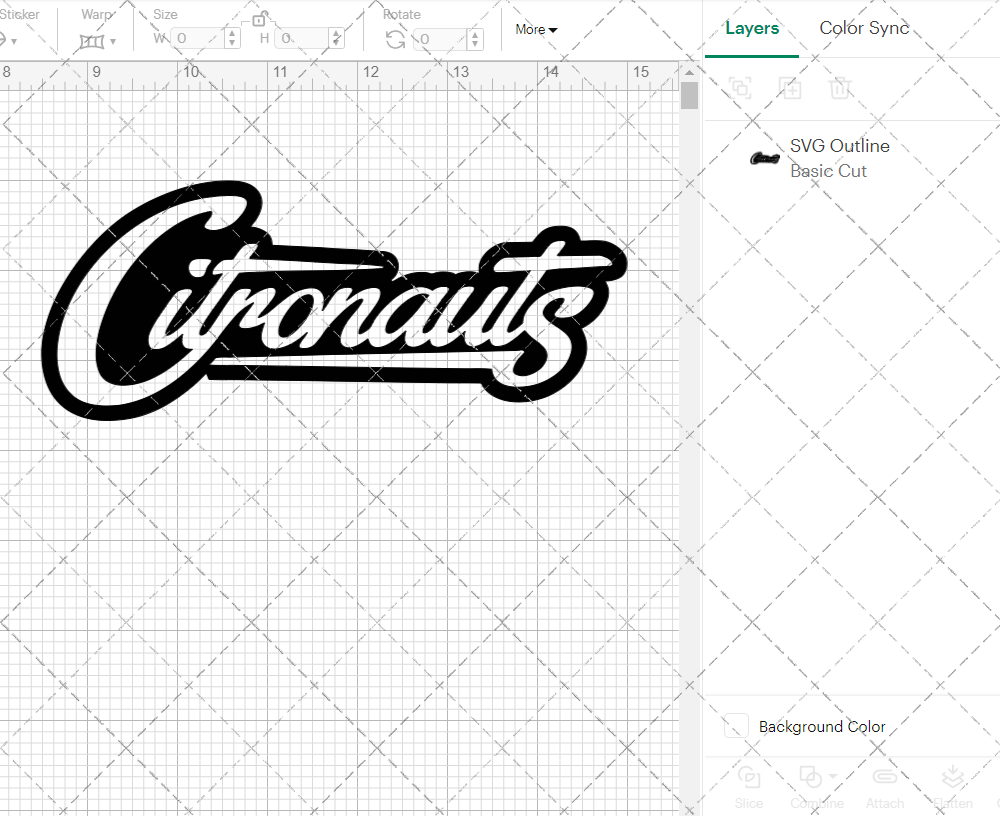Click the SVG Outline layer thumbnail
The image size is (1000, 816).
[764, 158]
